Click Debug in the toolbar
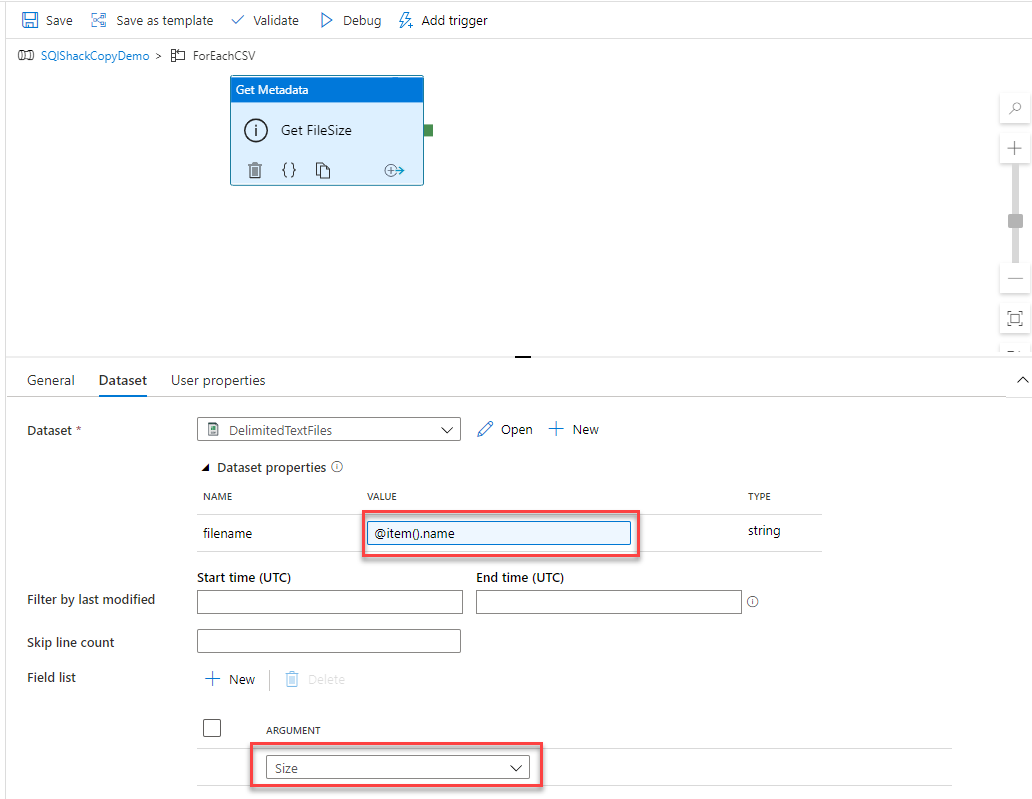The image size is (1032, 799). [350, 20]
